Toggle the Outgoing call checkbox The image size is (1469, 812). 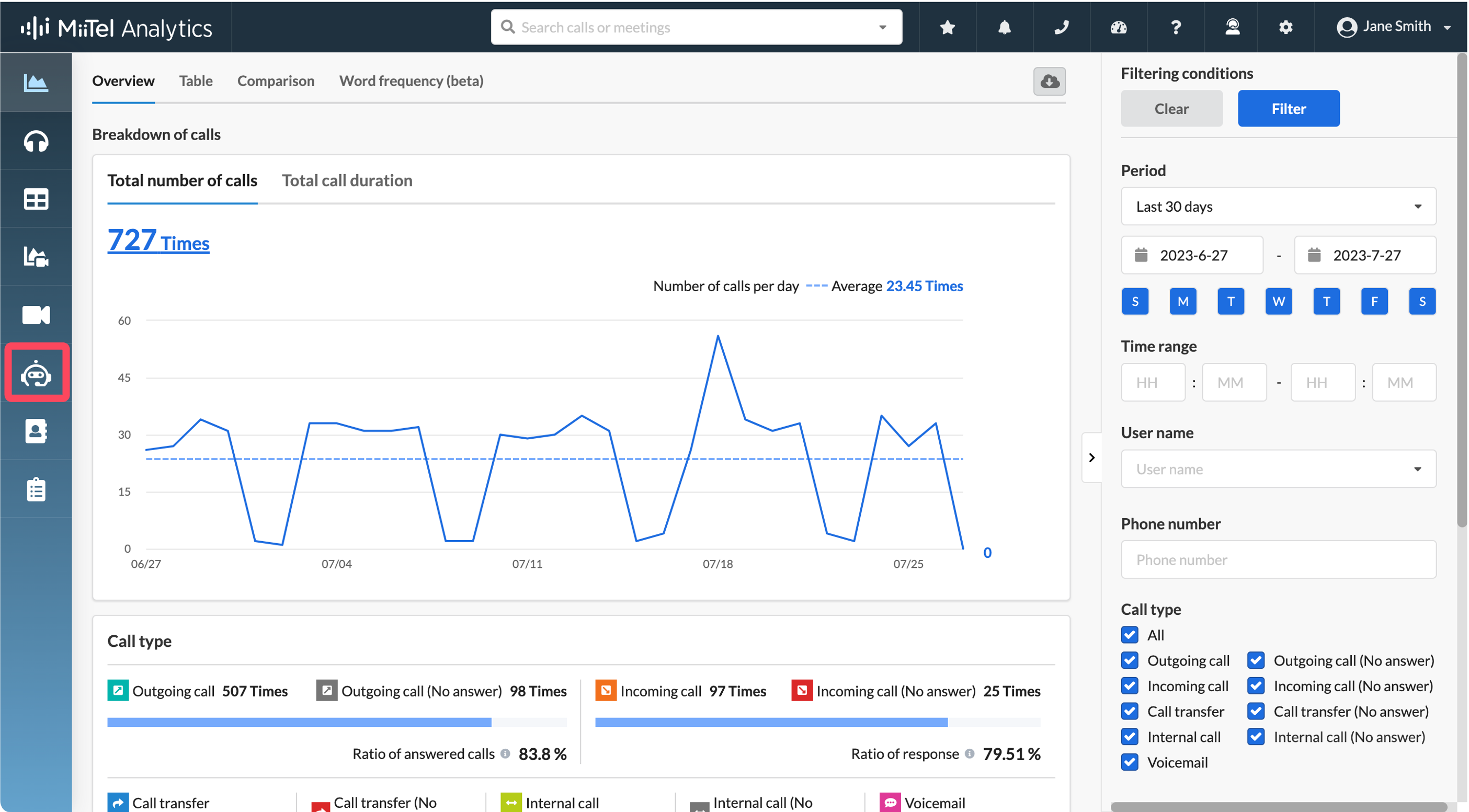coord(1130,660)
